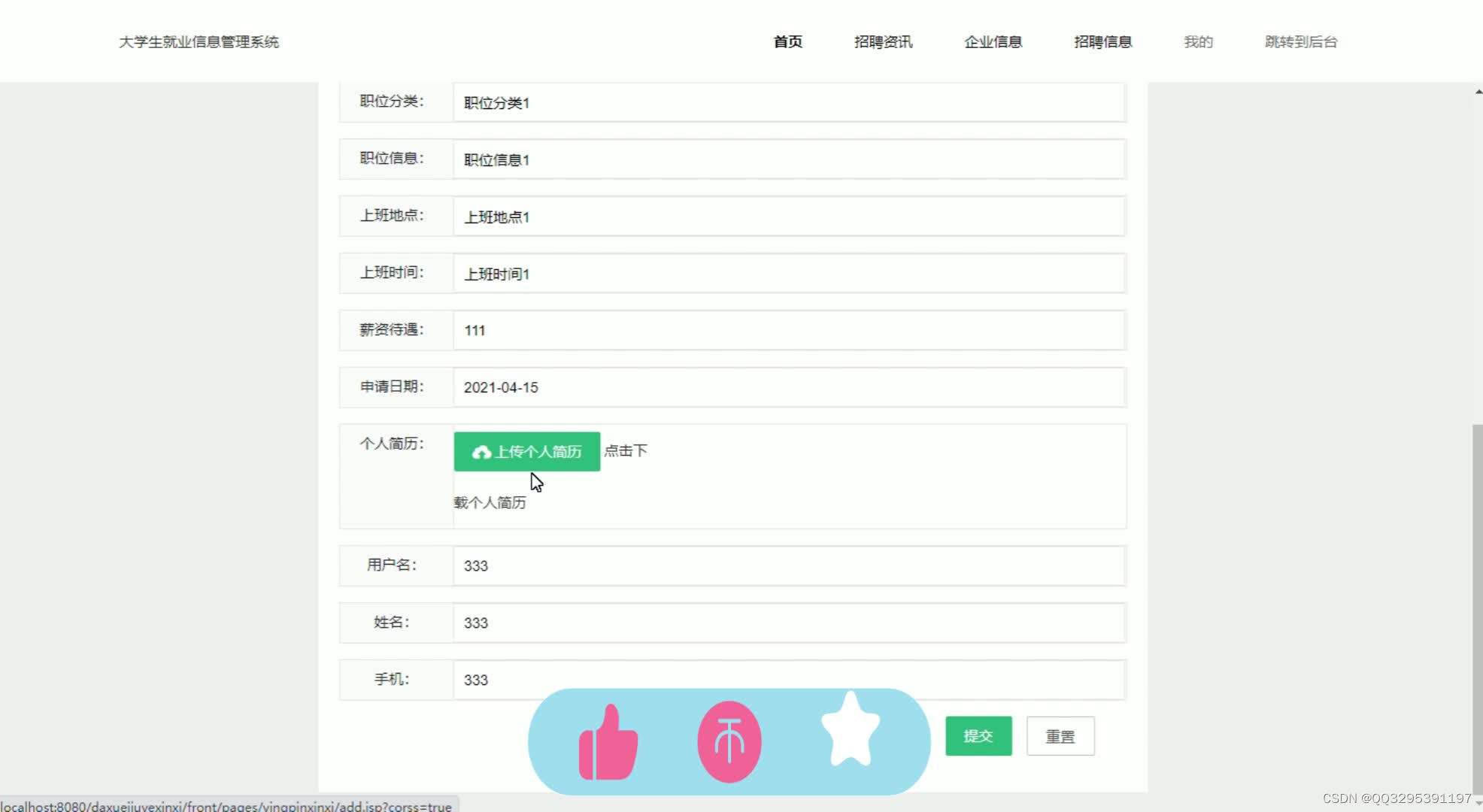Click the 上传个人简历 upload button

527,451
